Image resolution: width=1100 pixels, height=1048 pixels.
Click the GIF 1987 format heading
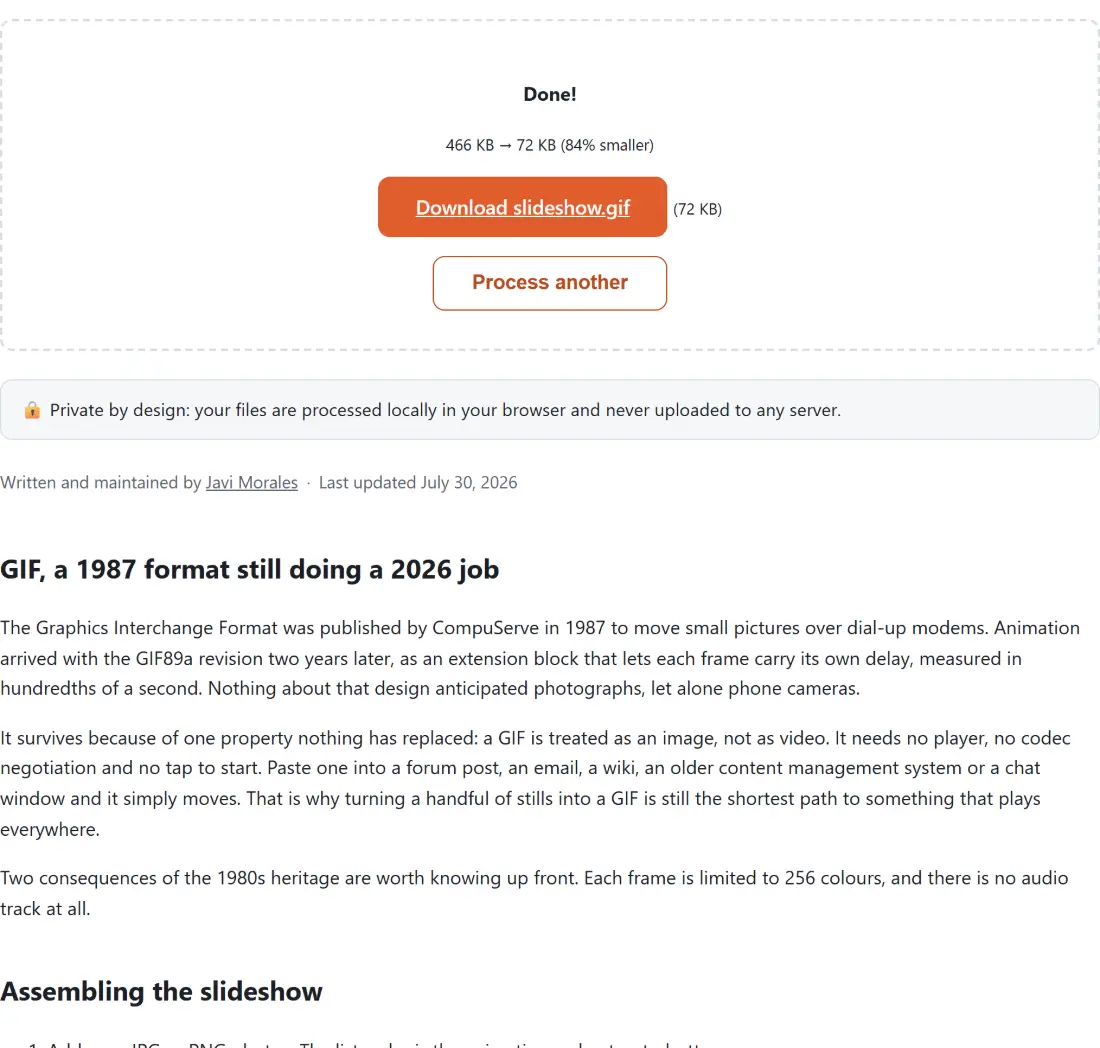pyautogui.click(x=249, y=570)
